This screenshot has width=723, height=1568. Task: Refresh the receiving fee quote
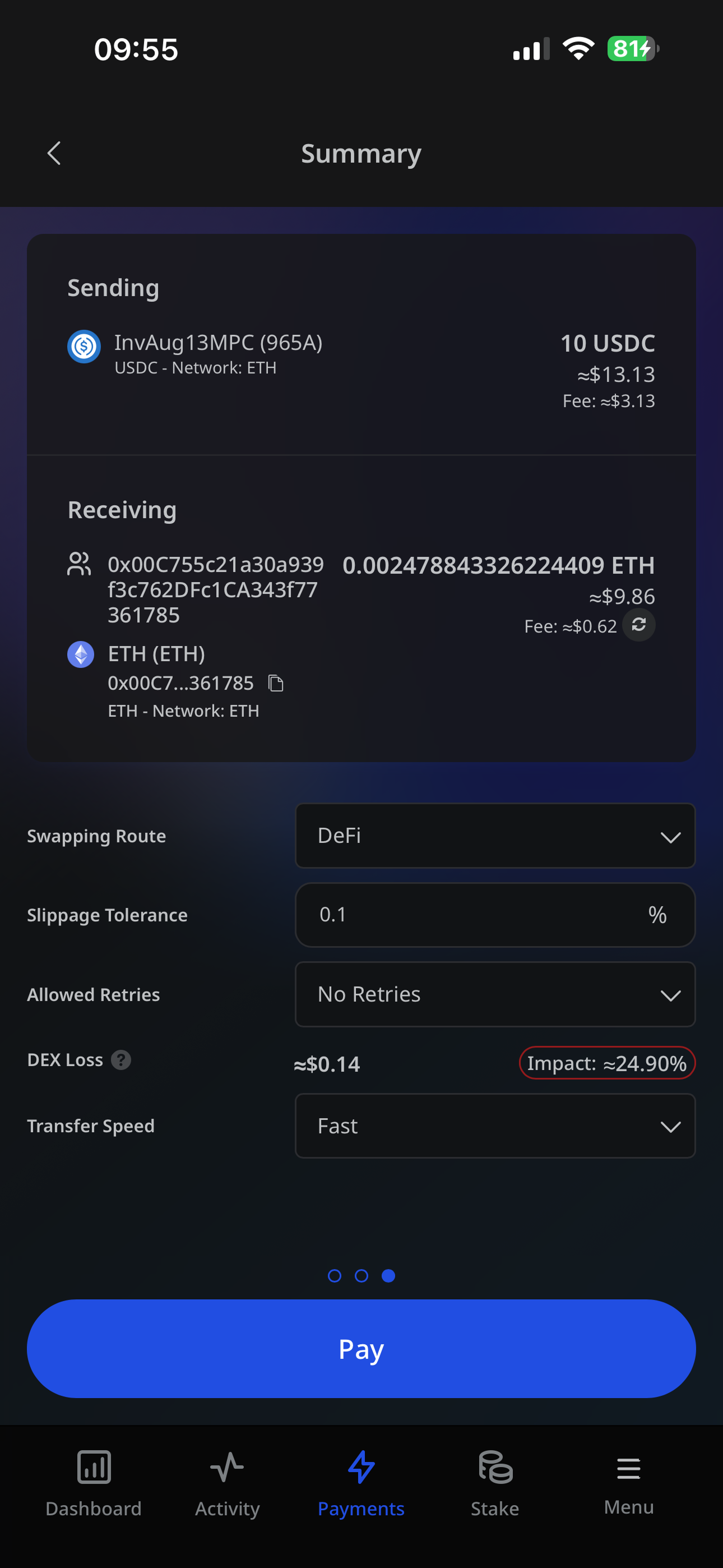click(x=638, y=625)
